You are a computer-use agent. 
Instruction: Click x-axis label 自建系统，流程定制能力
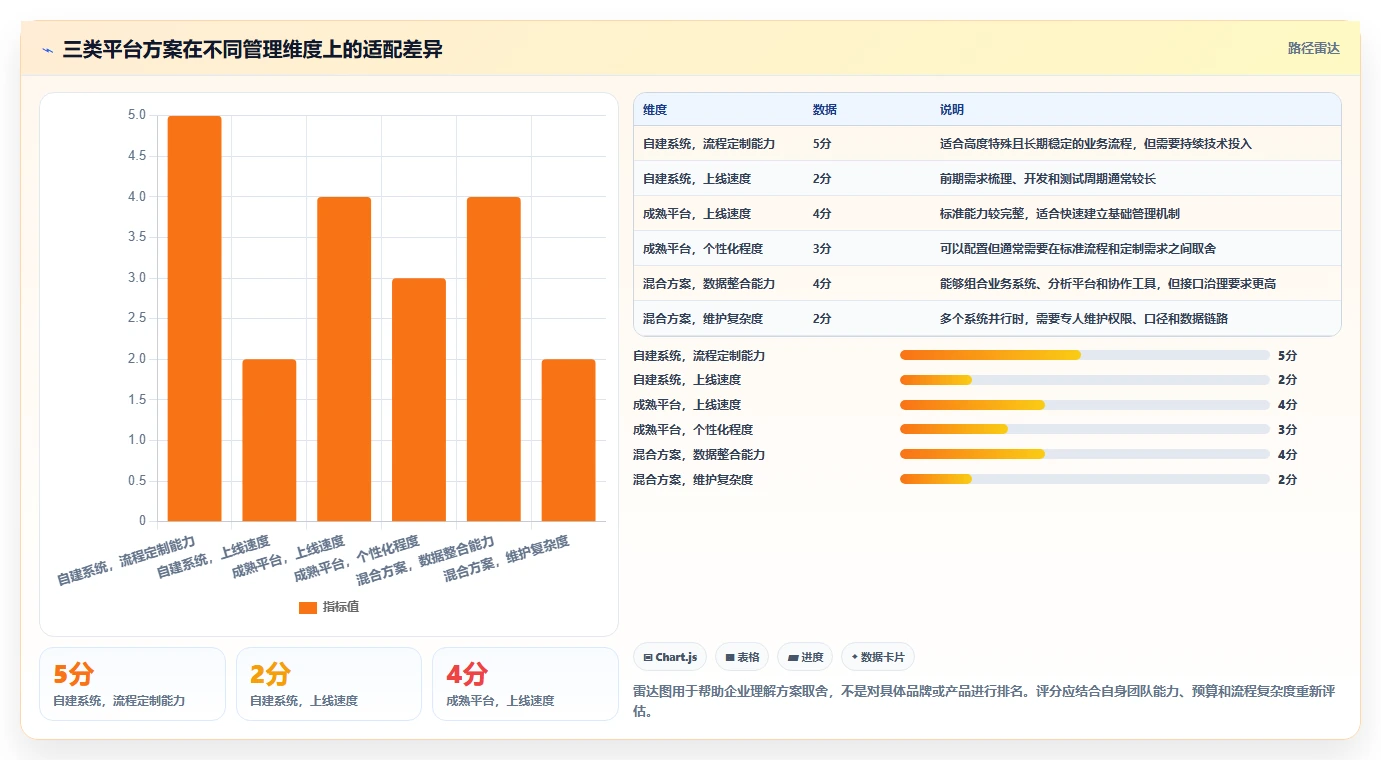coord(126,561)
